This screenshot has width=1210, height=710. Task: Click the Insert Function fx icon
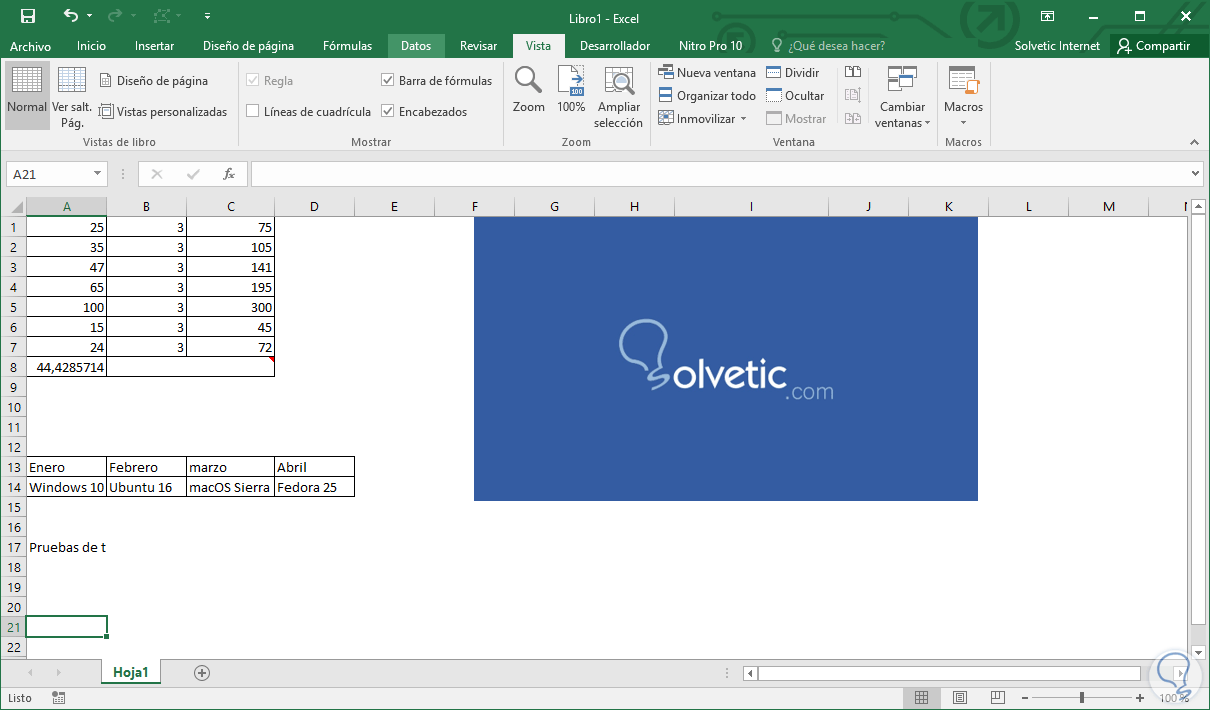pyautogui.click(x=228, y=174)
